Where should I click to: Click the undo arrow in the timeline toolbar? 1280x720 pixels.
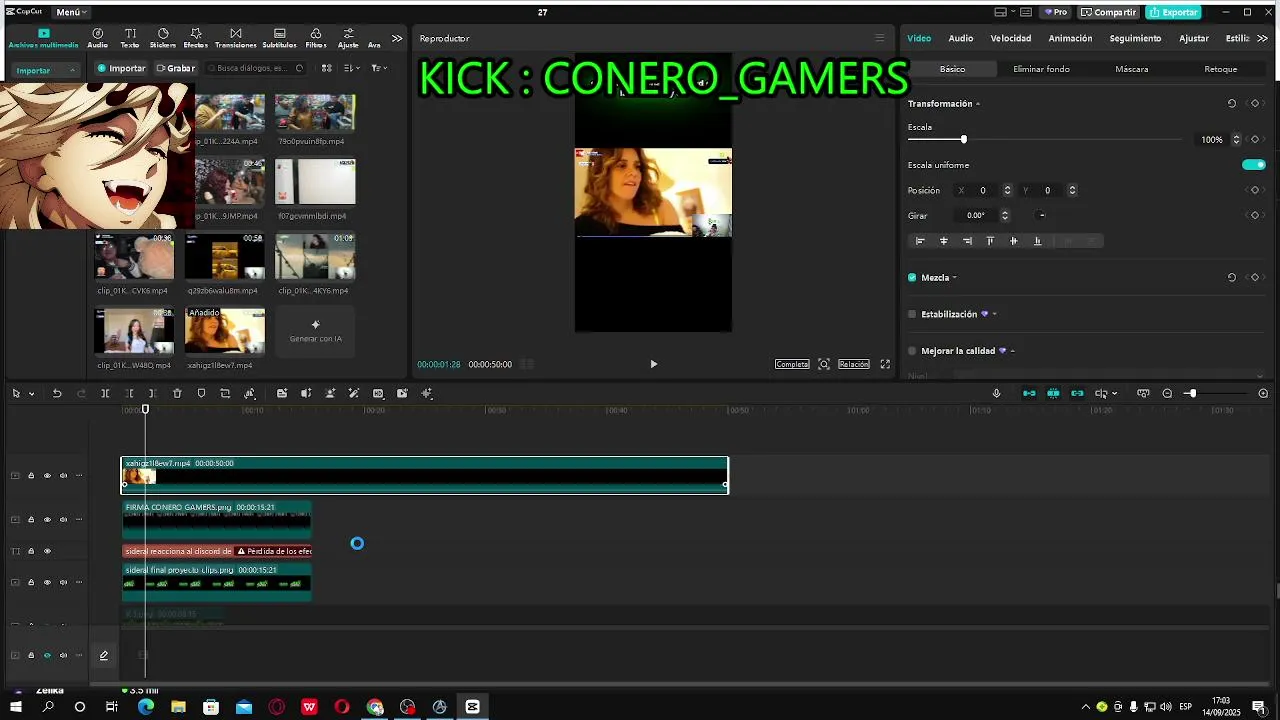(57, 393)
